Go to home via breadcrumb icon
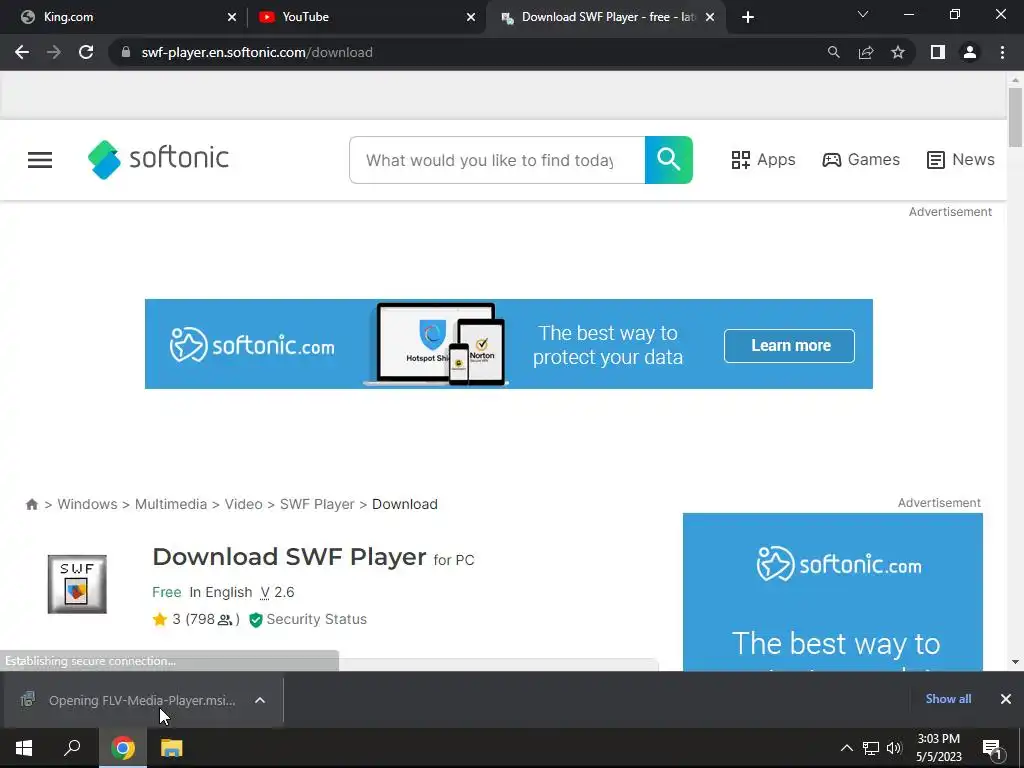 (31, 504)
